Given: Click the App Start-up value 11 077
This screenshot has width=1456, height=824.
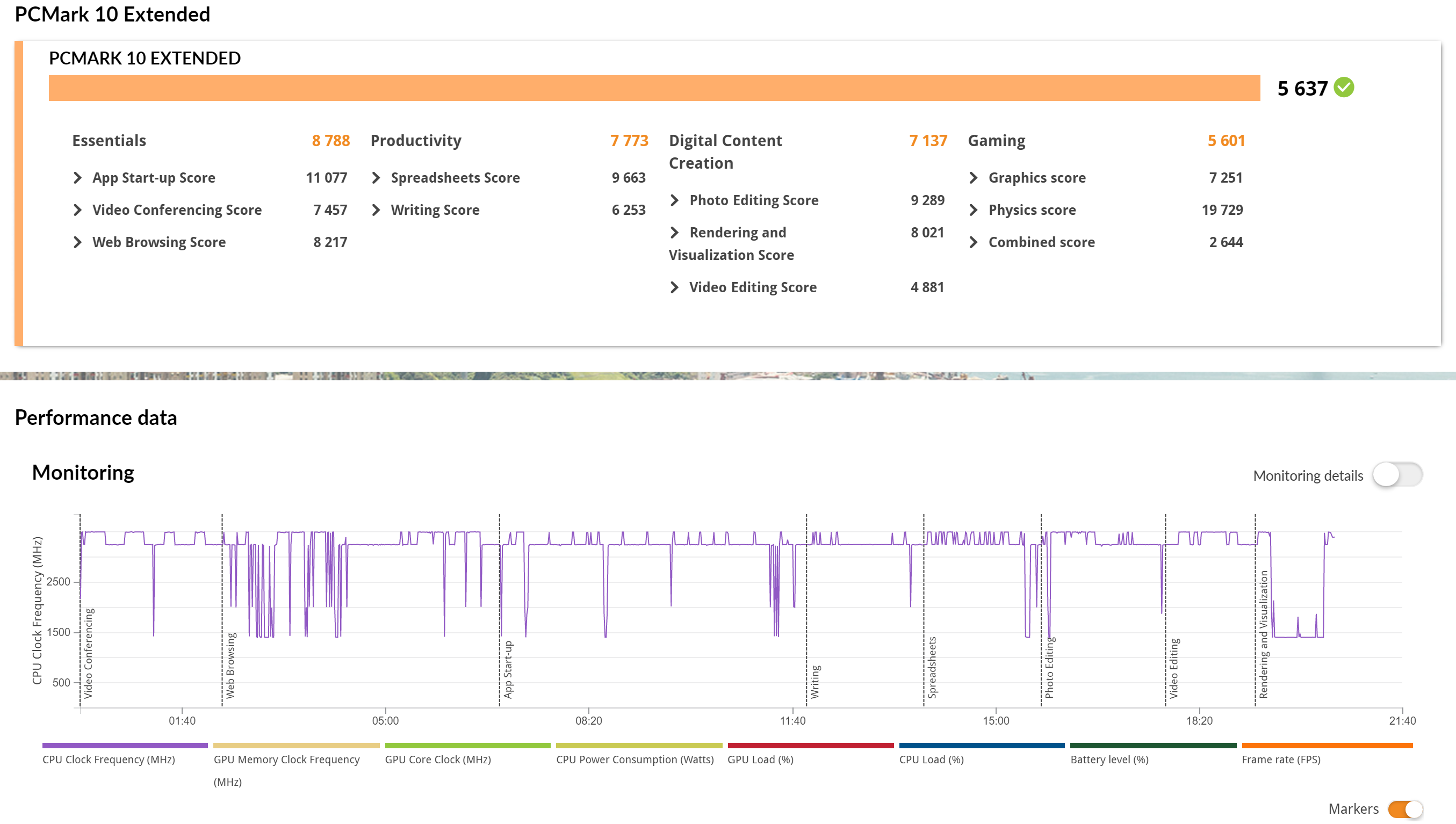Looking at the screenshot, I should coord(327,178).
